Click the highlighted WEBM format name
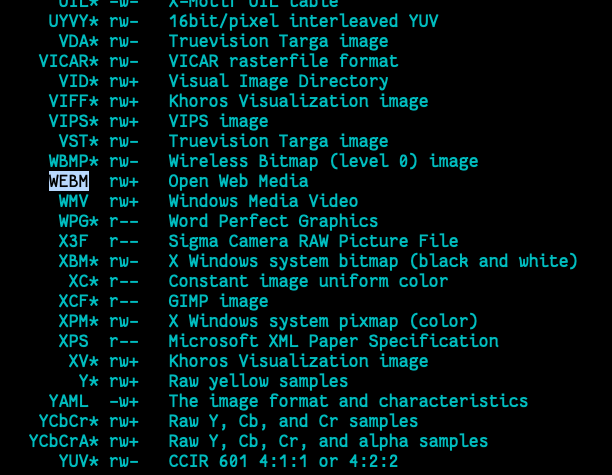The image size is (612, 475). pos(69,181)
